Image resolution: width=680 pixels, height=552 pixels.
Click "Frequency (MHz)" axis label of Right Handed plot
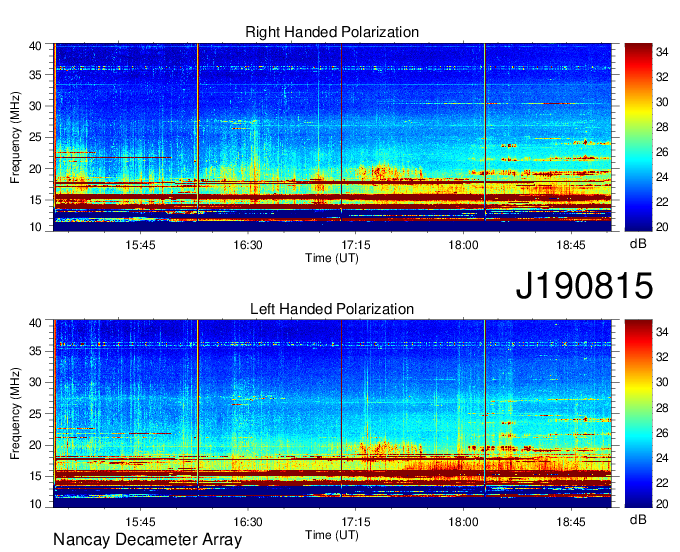pos(15,137)
